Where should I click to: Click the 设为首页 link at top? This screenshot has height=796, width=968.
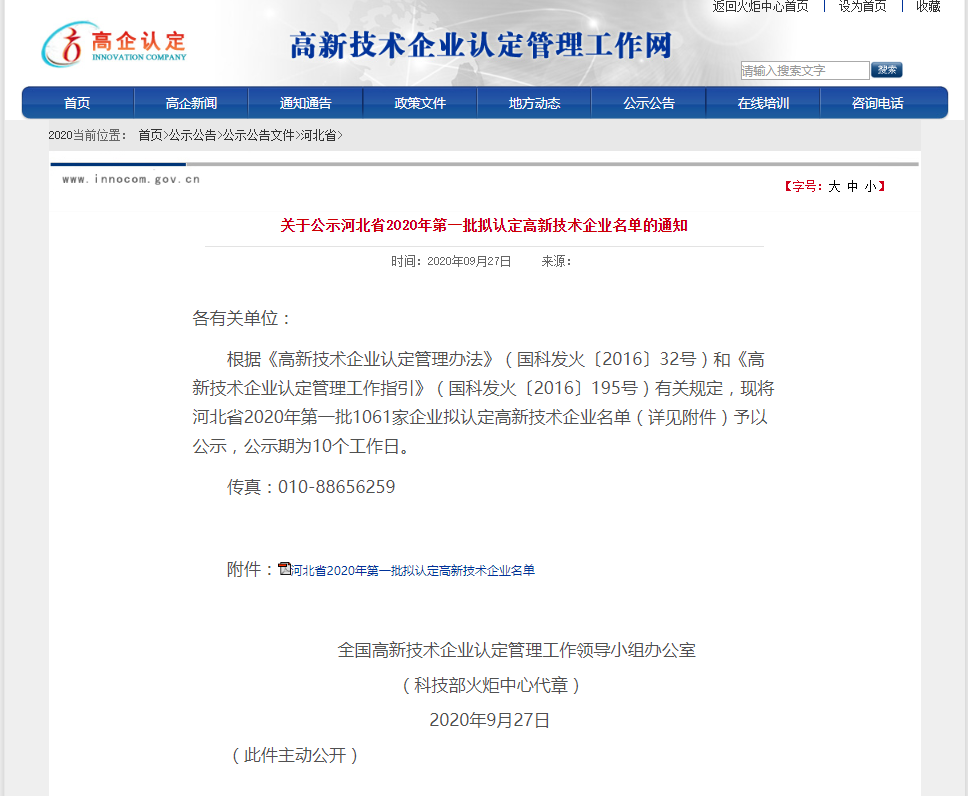[862, 7]
